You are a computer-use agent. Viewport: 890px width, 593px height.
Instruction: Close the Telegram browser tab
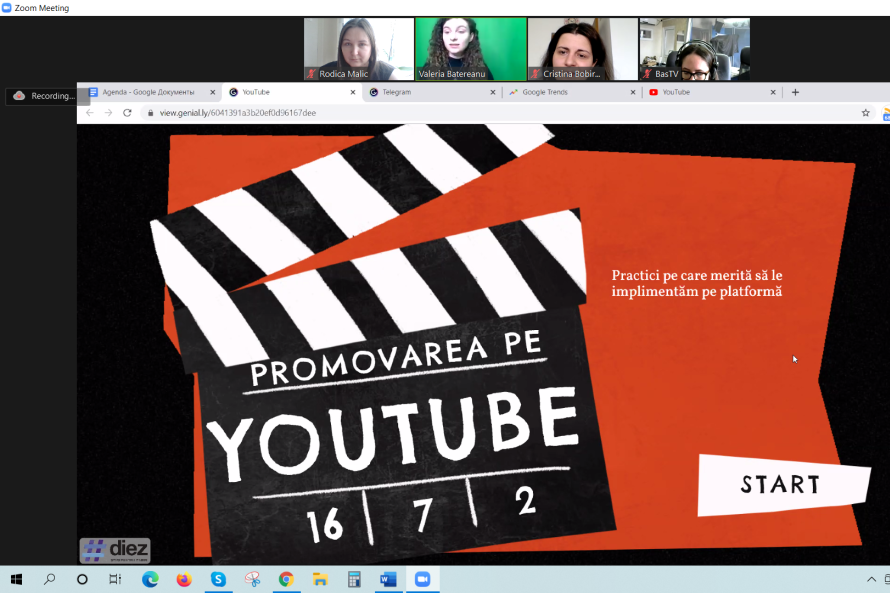pos(492,92)
